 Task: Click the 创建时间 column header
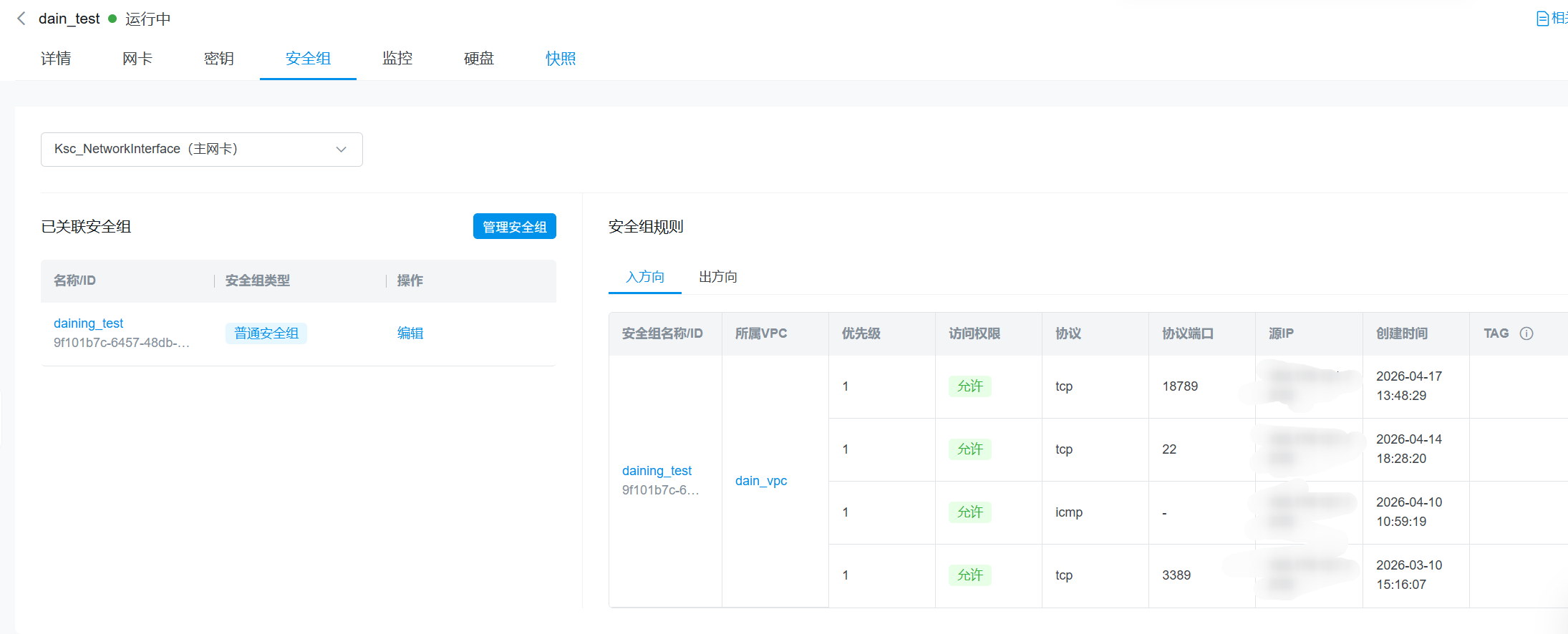1402,333
